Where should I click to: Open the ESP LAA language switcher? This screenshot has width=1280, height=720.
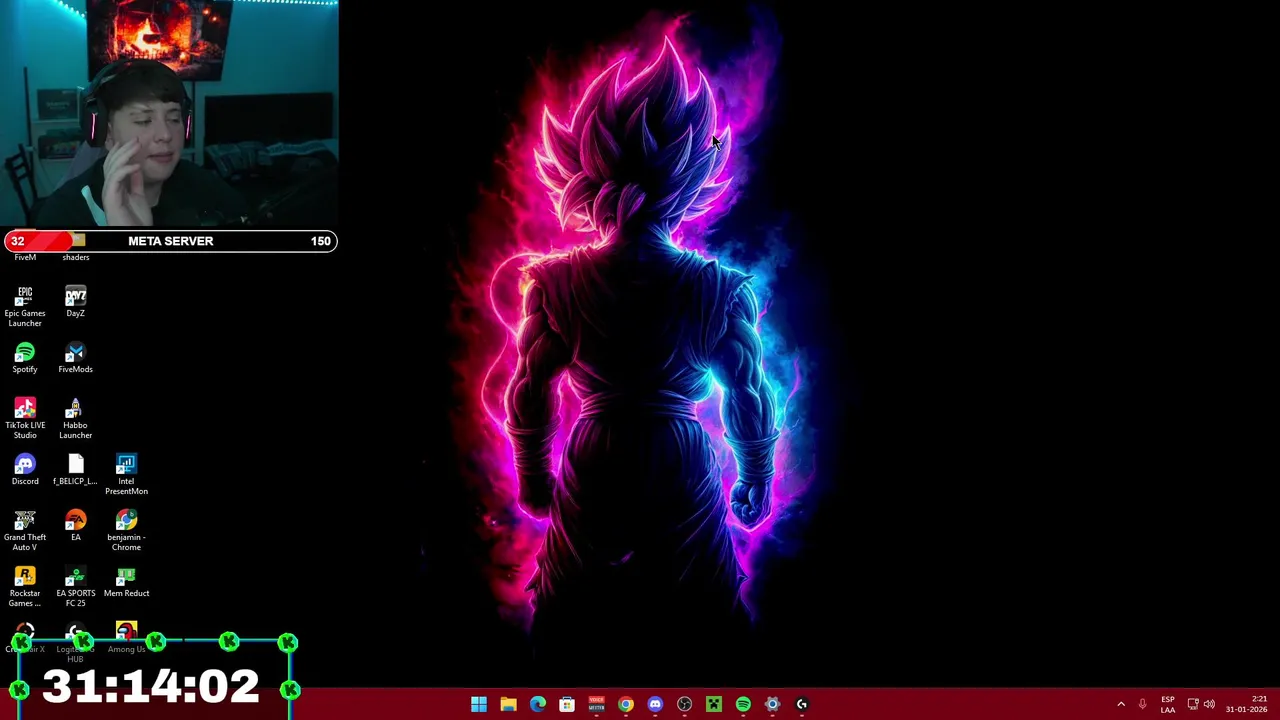(1168, 704)
